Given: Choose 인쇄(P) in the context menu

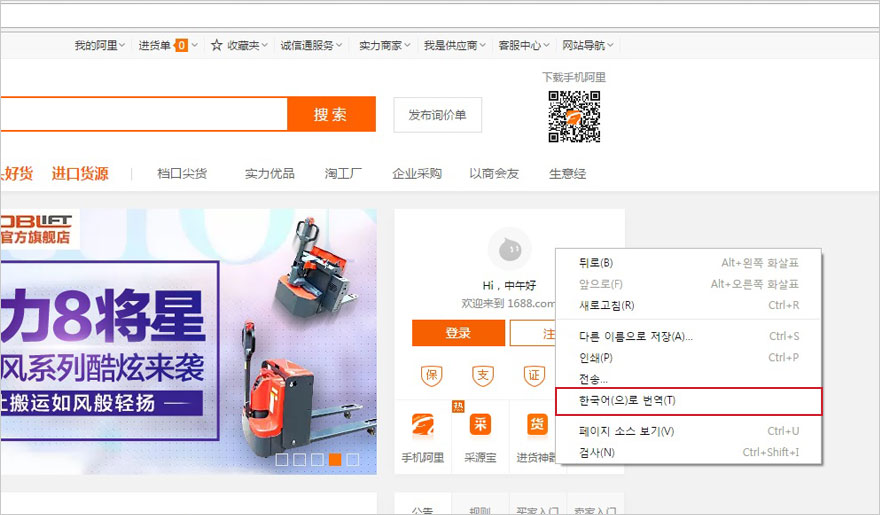Looking at the screenshot, I should [x=689, y=357].
